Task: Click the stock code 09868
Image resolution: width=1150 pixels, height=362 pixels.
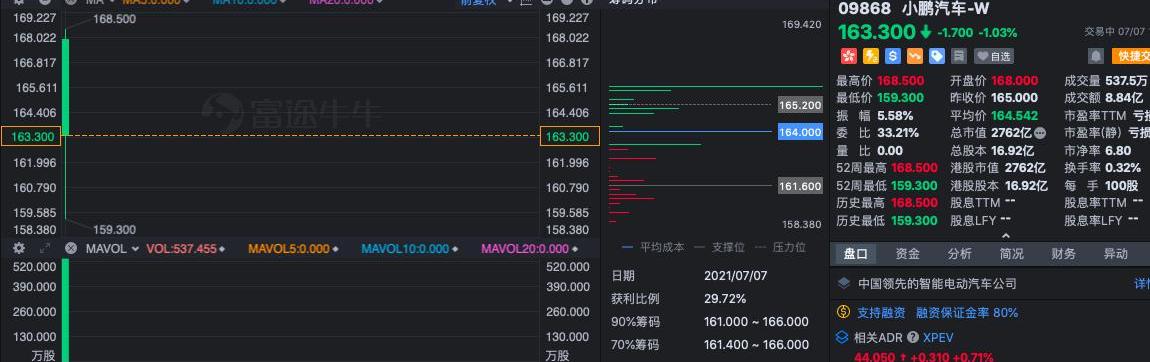Action: (x=864, y=10)
